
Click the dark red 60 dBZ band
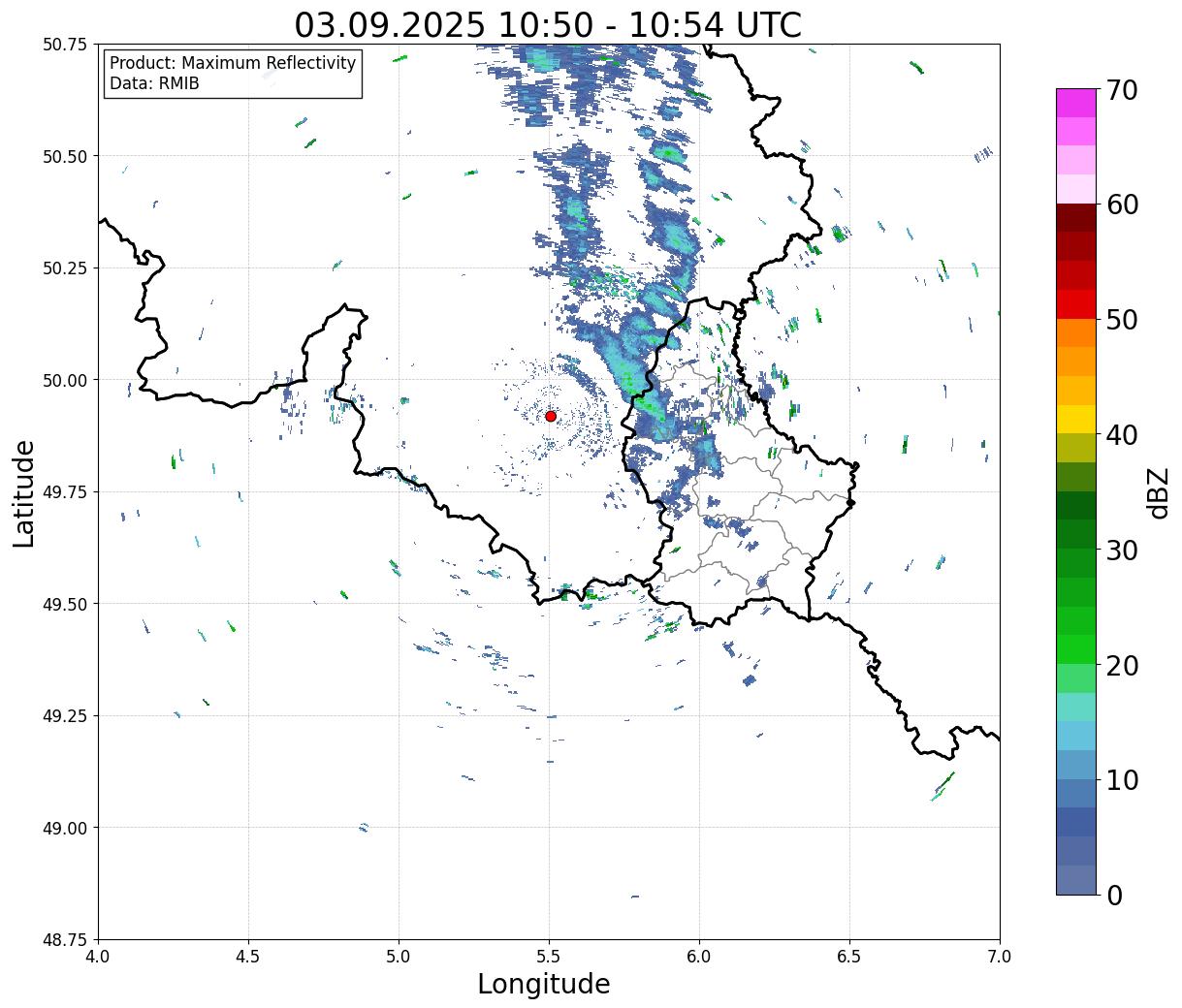(x=1075, y=217)
